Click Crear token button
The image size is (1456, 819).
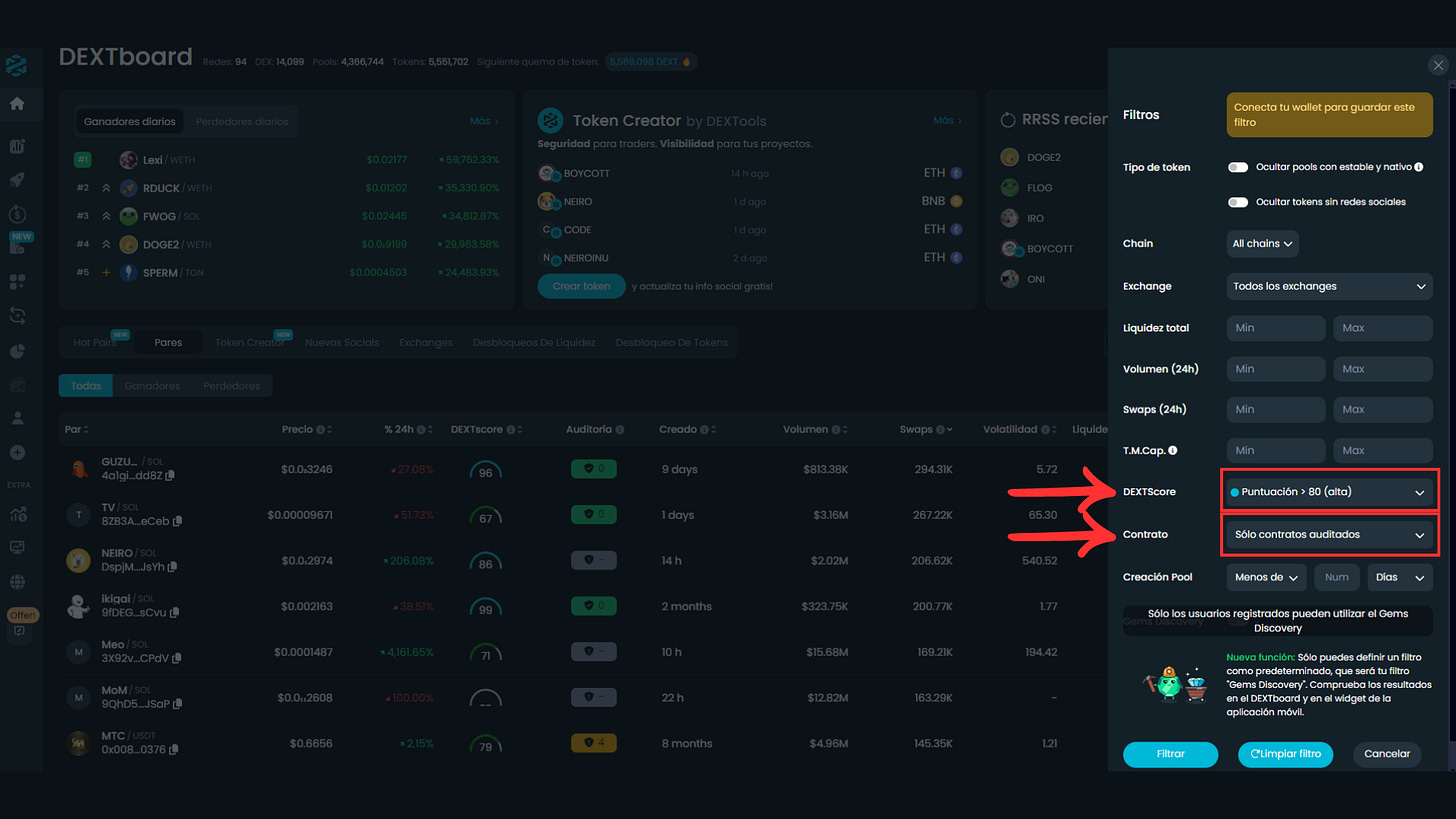click(x=581, y=286)
